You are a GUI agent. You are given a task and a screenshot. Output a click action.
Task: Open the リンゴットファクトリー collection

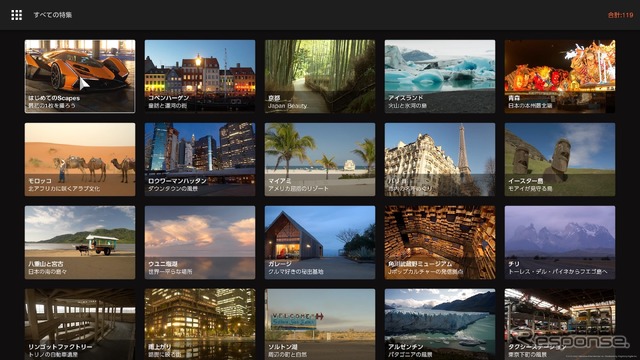pyautogui.click(x=80, y=324)
